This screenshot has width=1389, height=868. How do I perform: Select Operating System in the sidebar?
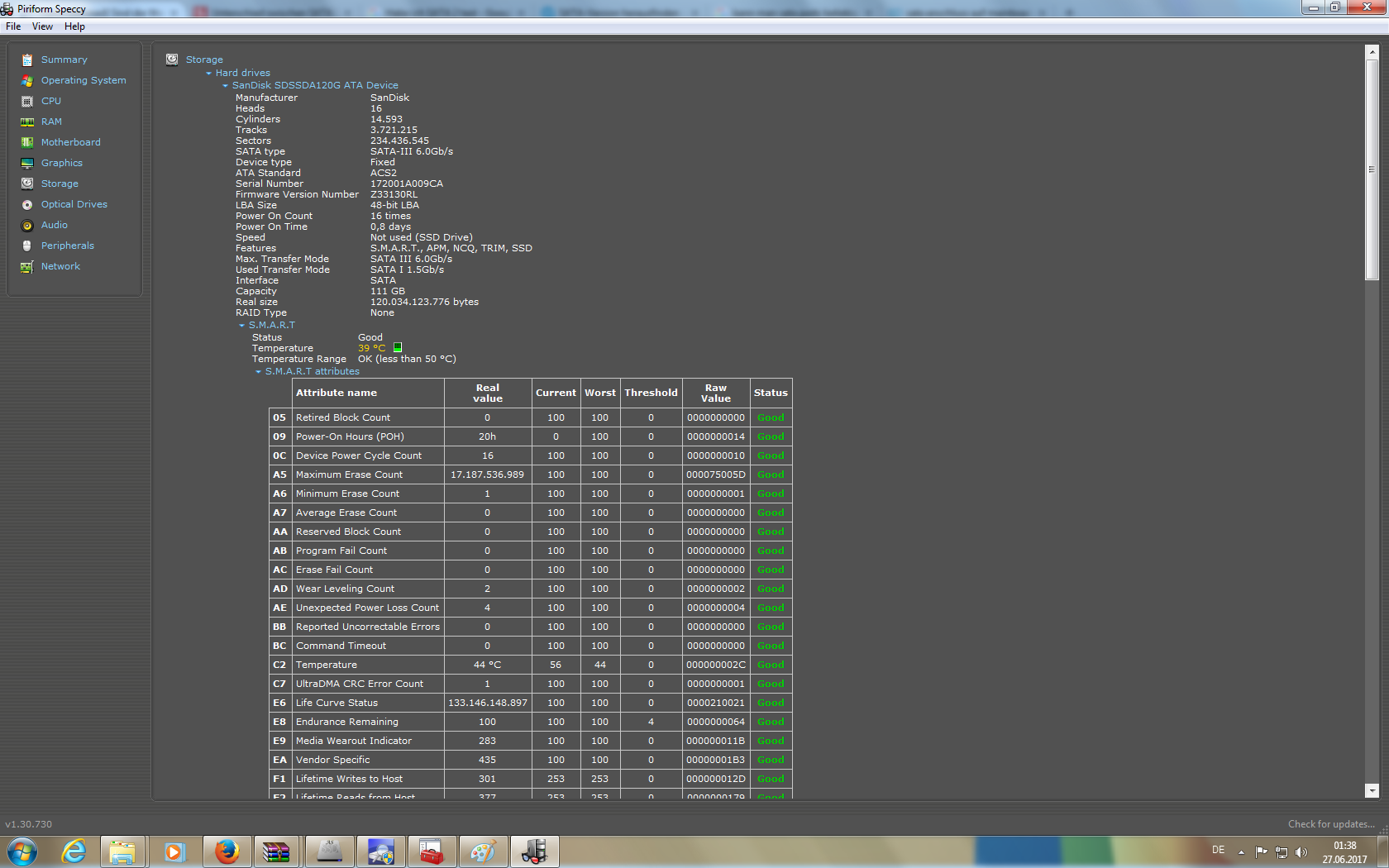pyautogui.click(x=84, y=80)
